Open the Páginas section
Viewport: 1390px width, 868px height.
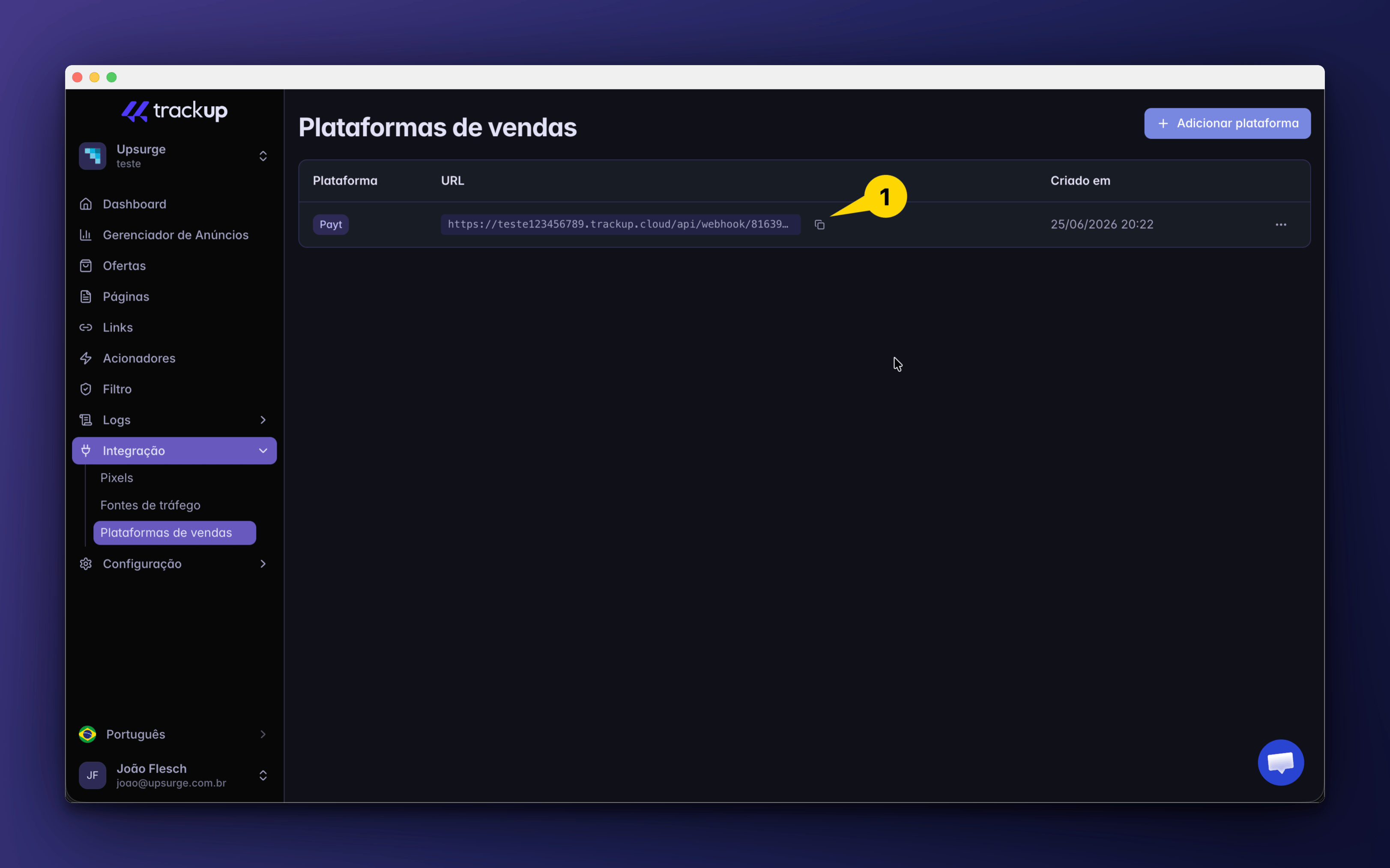[x=174, y=297]
